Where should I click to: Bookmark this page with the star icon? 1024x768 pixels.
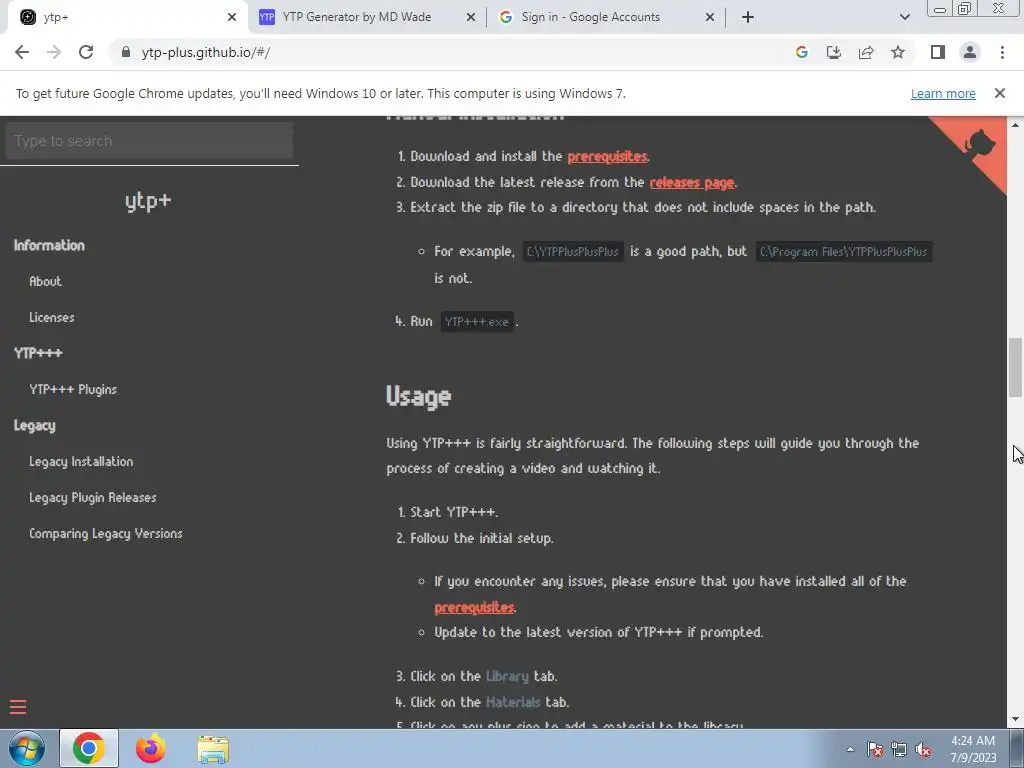pyautogui.click(x=898, y=52)
